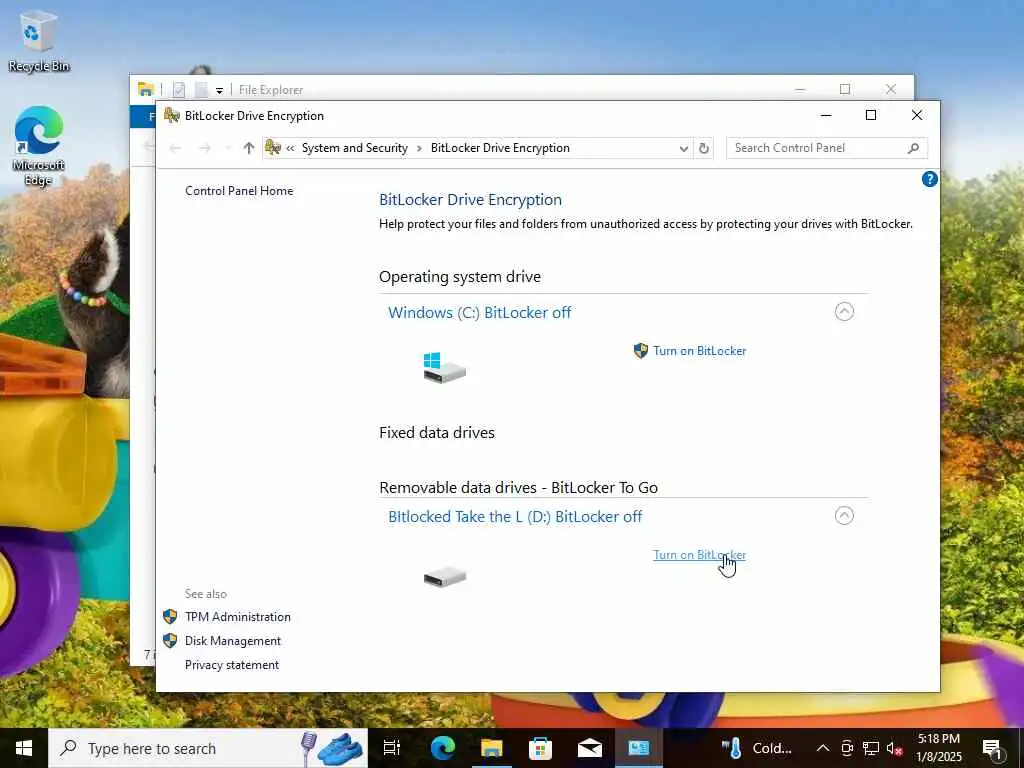Open Disk Management
Image resolution: width=1024 pixels, height=768 pixels.
(x=233, y=641)
